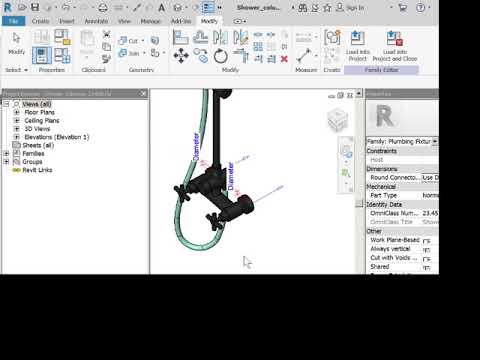This screenshot has width=480, height=360.
Task: Click the Measure Between Two References icon
Action: coord(304,56)
